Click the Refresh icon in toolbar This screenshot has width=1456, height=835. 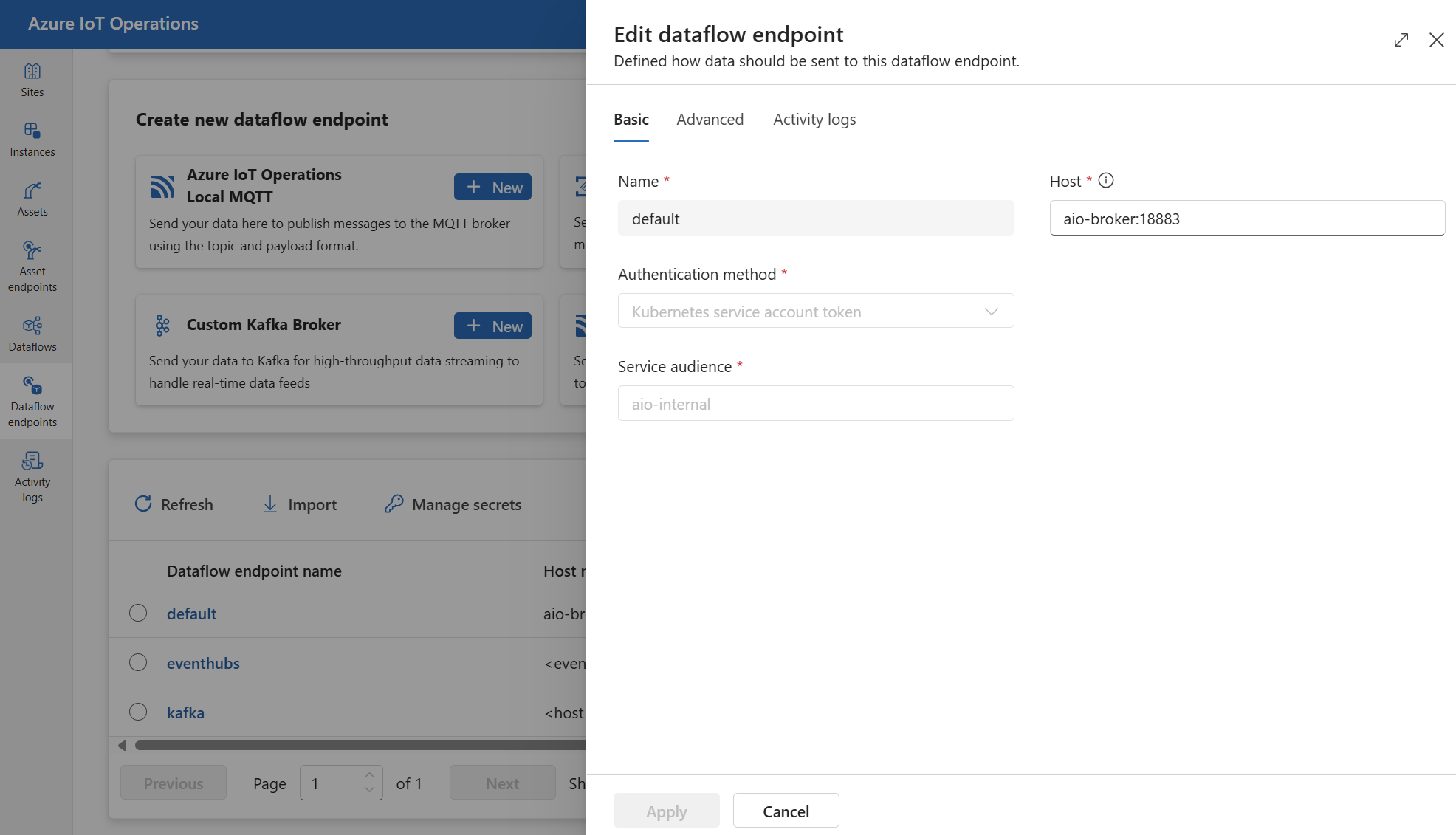(x=143, y=504)
